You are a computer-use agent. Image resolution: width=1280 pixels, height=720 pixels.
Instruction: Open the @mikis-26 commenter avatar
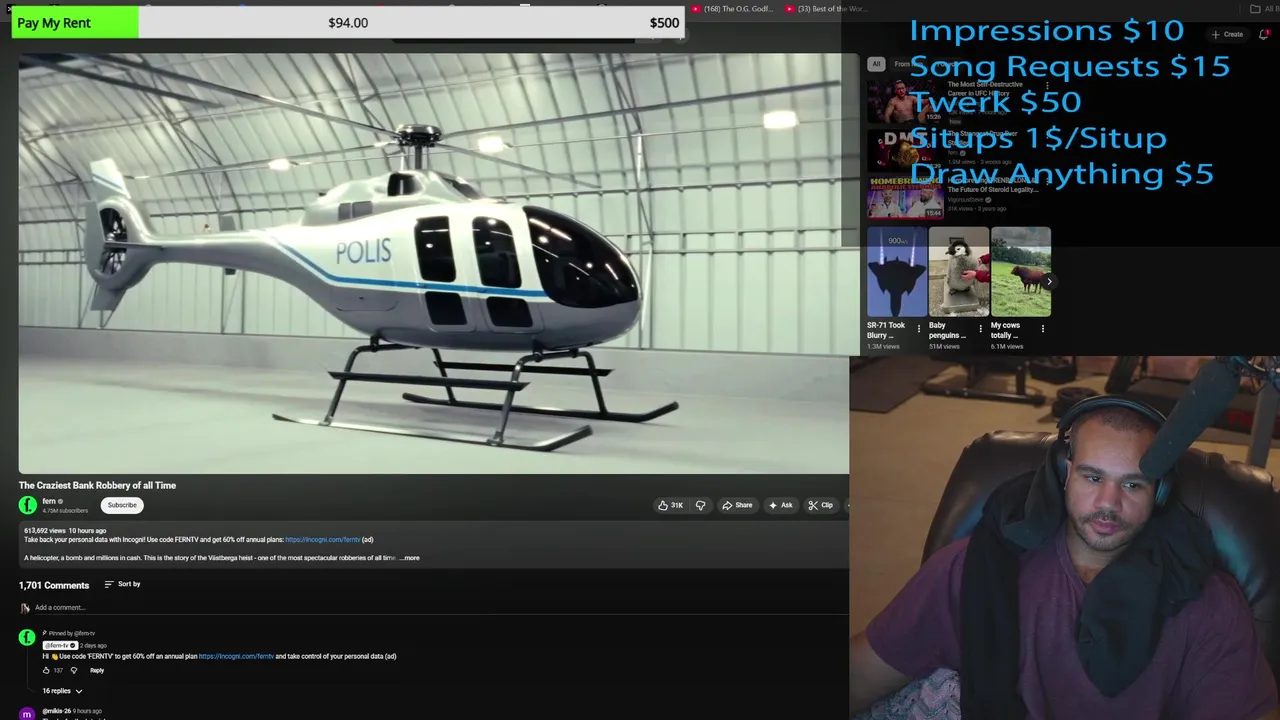[x=27, y=713]
